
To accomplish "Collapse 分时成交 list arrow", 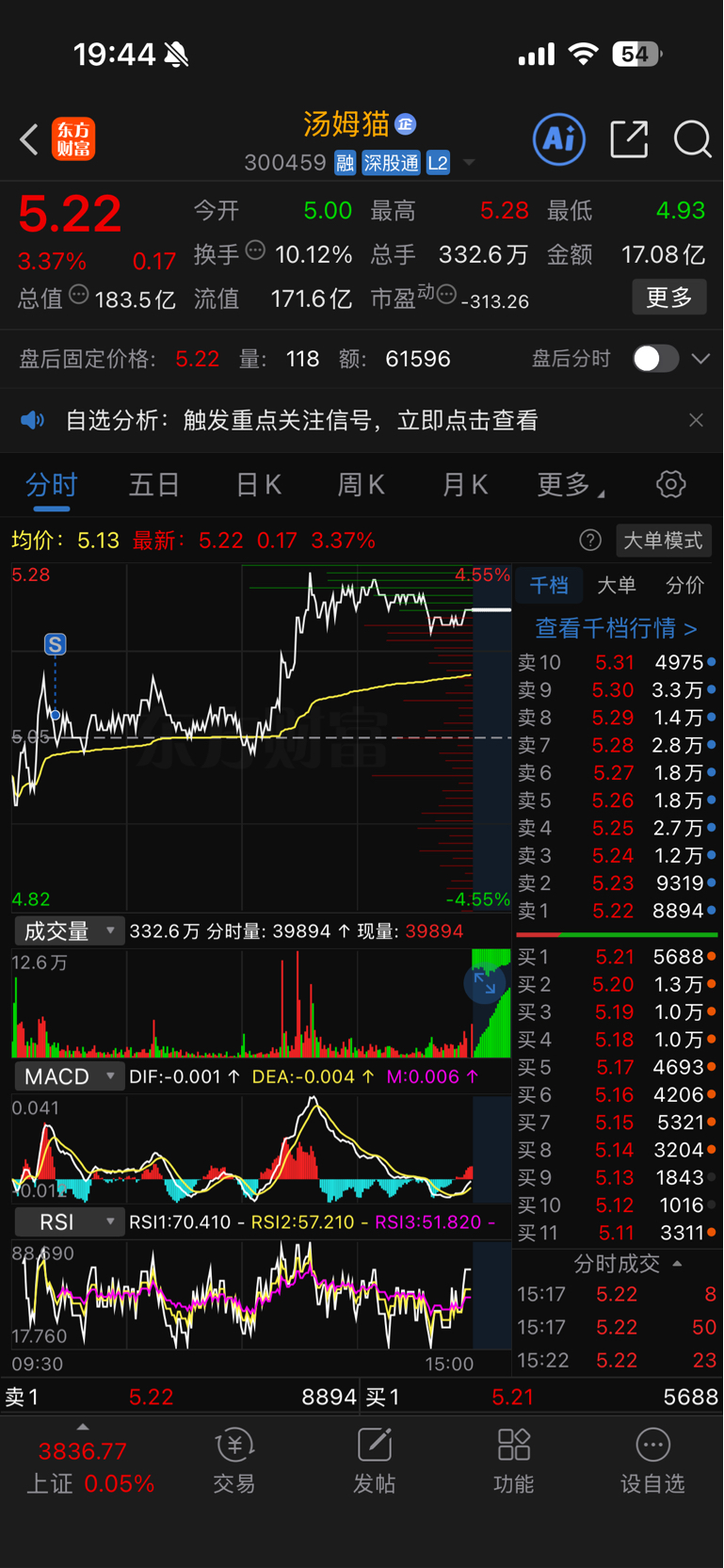I will [x=677, y=1264].
